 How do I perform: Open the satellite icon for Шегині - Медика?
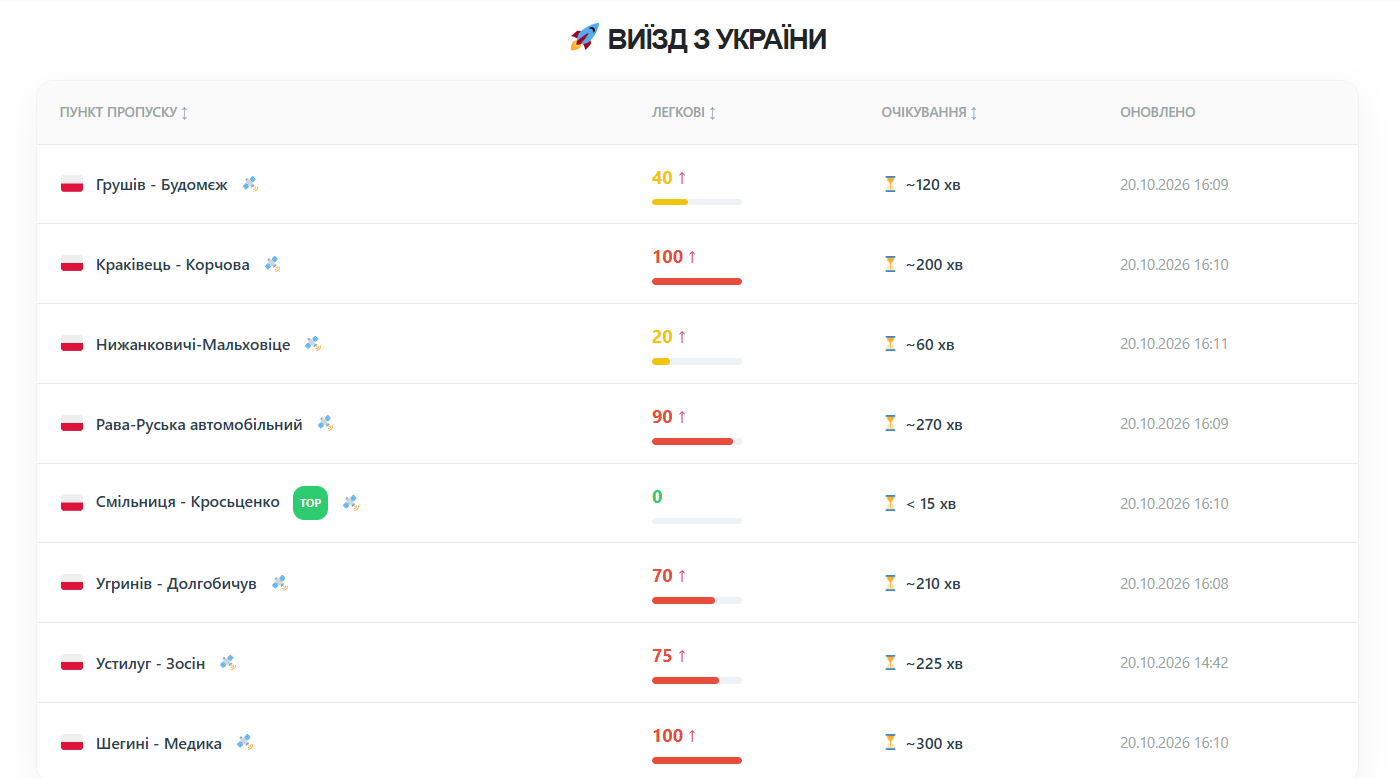pyautogui.click(x=244, y=743)
